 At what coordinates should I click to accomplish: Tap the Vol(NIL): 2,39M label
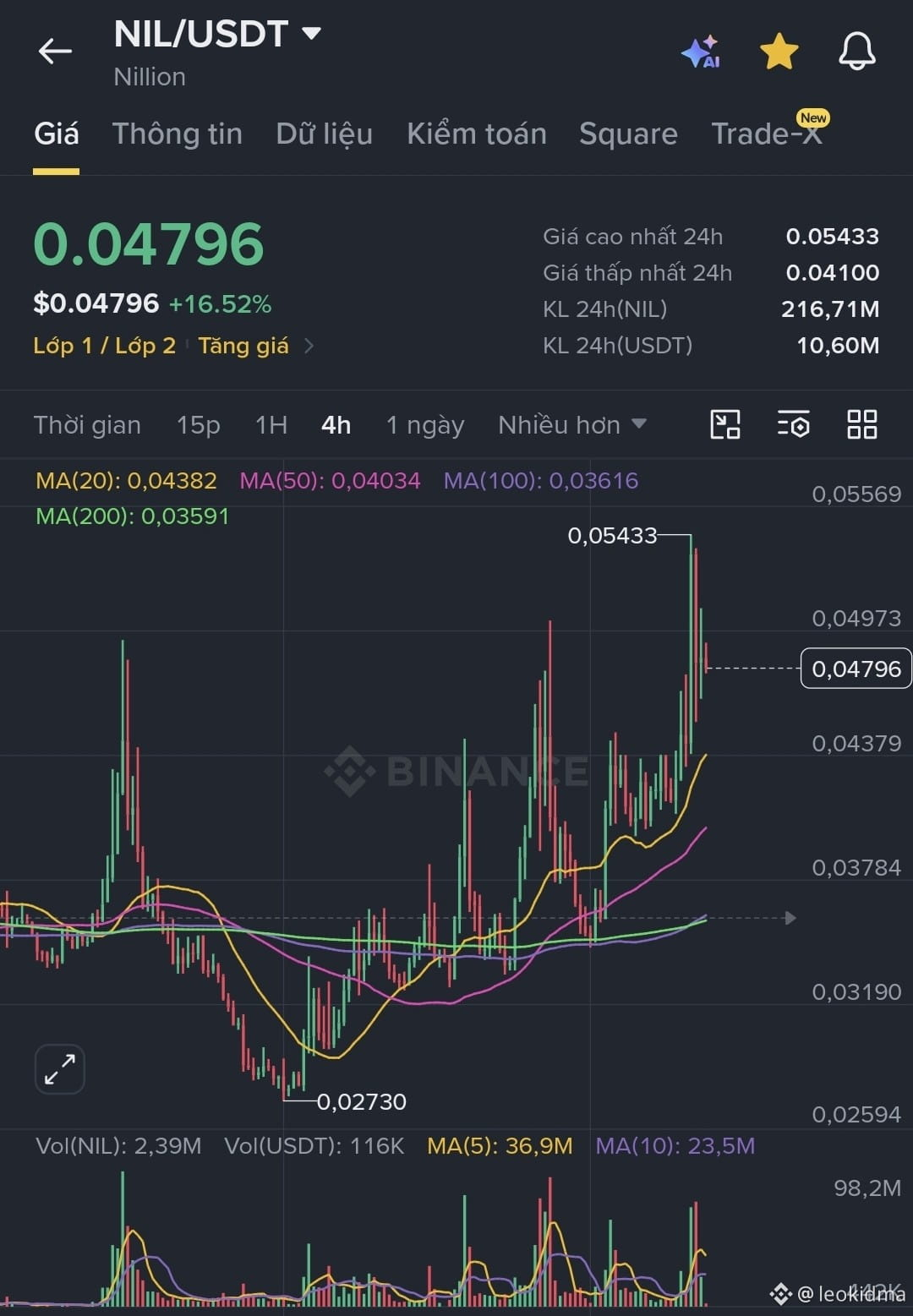coord(118,1146)
